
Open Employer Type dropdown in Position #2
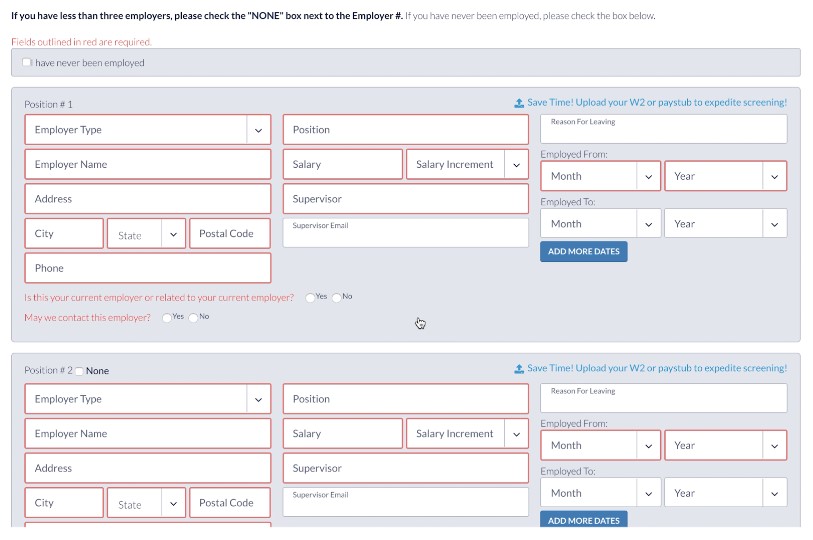[147, 399]
